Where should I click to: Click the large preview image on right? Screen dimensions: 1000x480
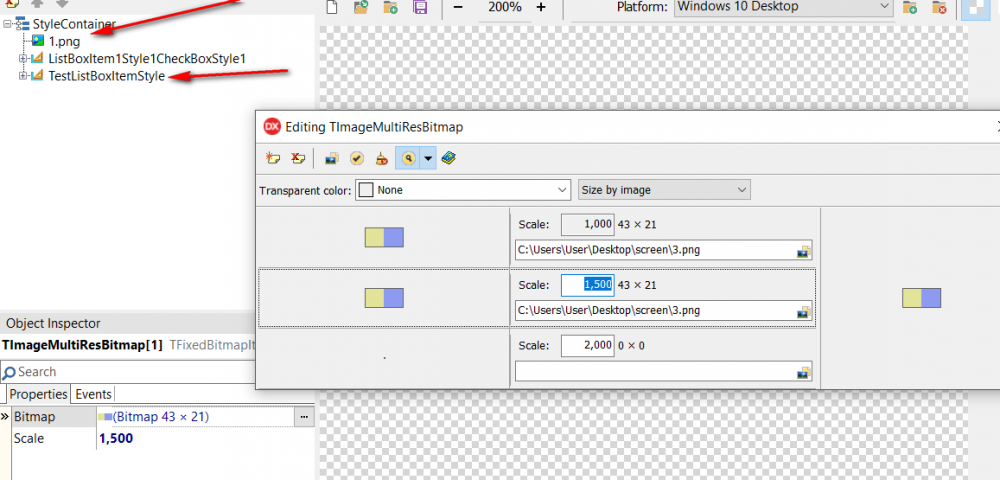click(922, 298)
